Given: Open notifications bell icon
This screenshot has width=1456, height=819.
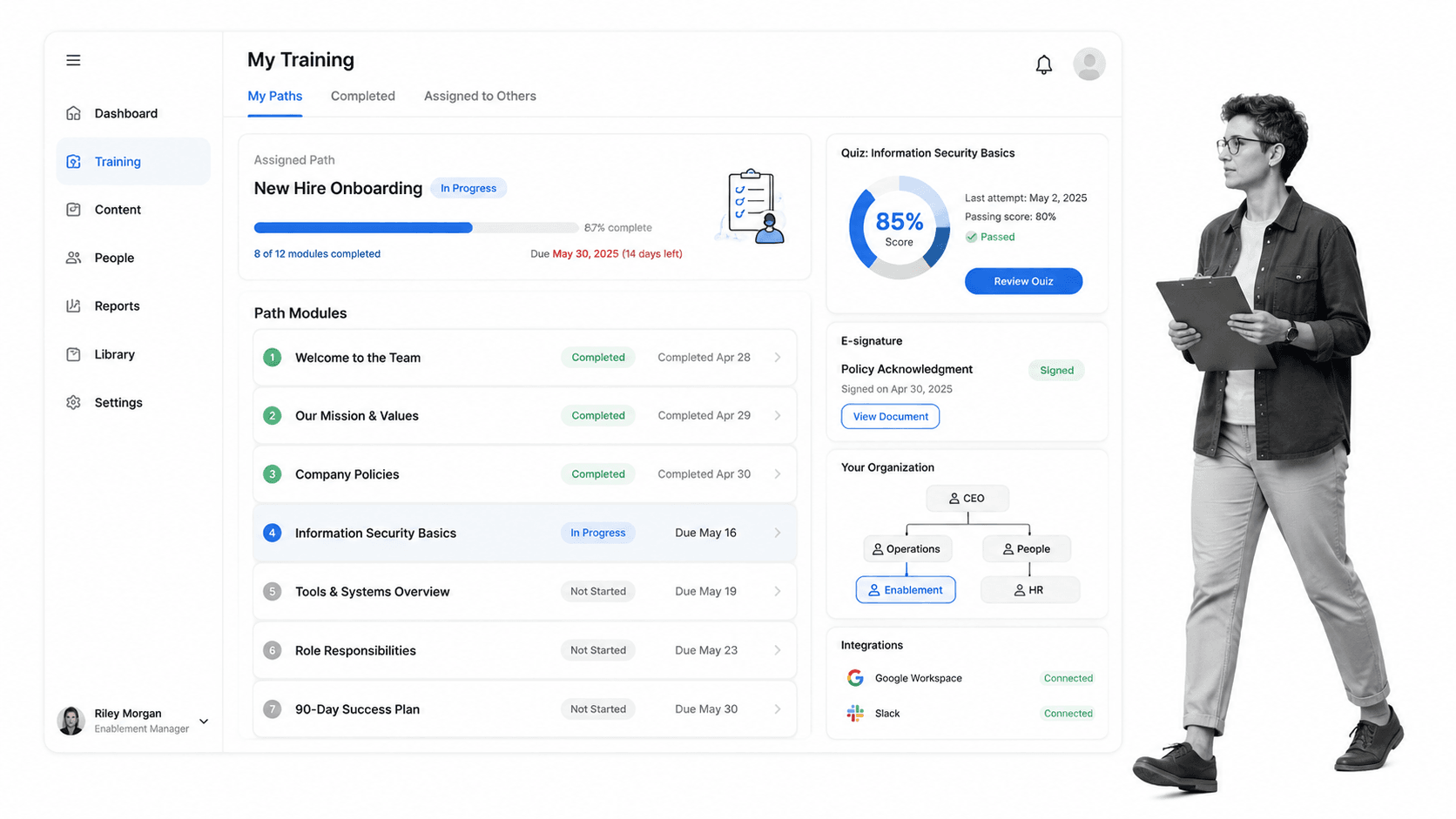Looking at the screenshot, I should pos(1043,64).
